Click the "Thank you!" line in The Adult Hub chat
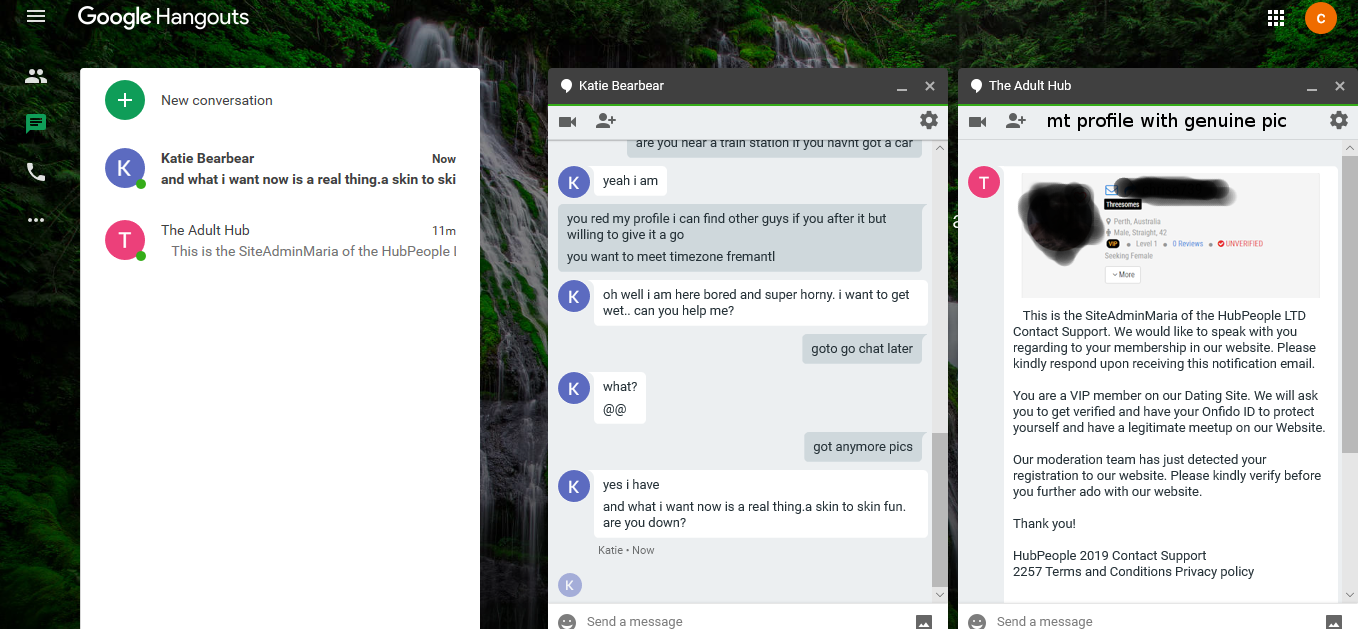This screenshot has height=629, width=1358. 1044,524
